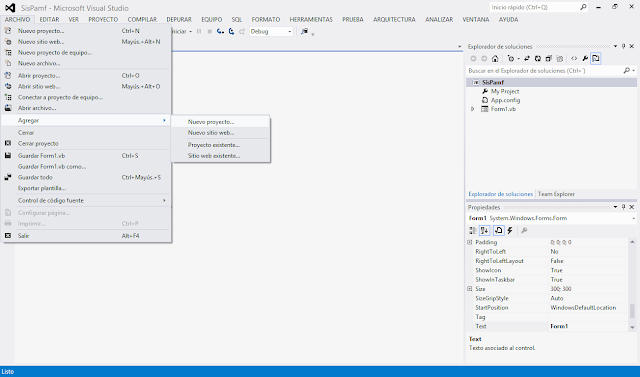Screen dimensions: 640x377
Task: Click the App.config file icon
Action: 485,100
